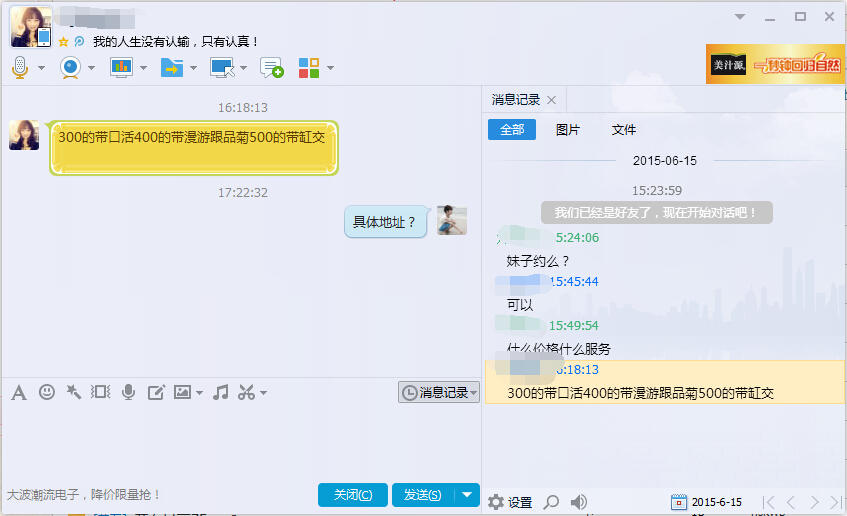The image size is (847, 516).
Task: Click the send file folder icon
Action: 171,68
